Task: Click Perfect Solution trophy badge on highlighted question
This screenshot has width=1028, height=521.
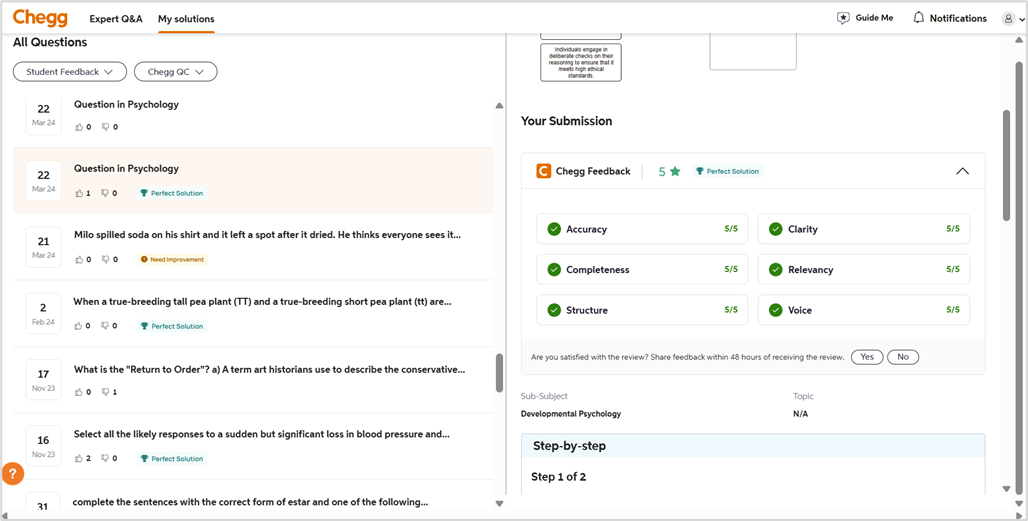Action: pos(172,193)
